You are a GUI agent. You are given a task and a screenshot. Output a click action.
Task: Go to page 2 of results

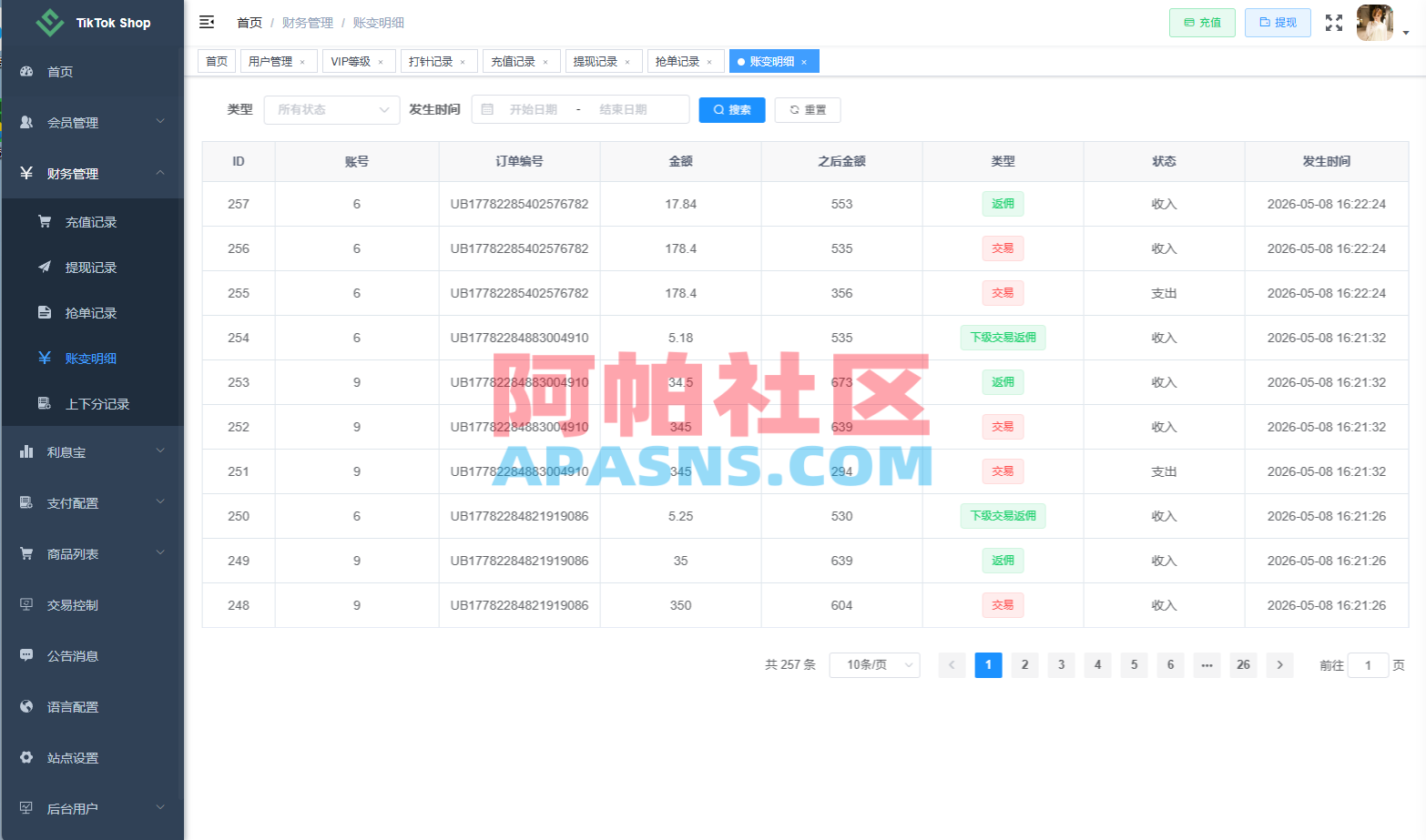1024,665
